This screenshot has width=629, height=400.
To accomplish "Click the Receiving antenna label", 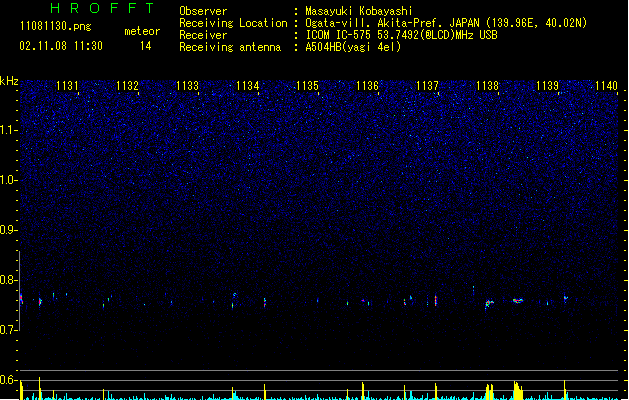I will pos(230,47).
